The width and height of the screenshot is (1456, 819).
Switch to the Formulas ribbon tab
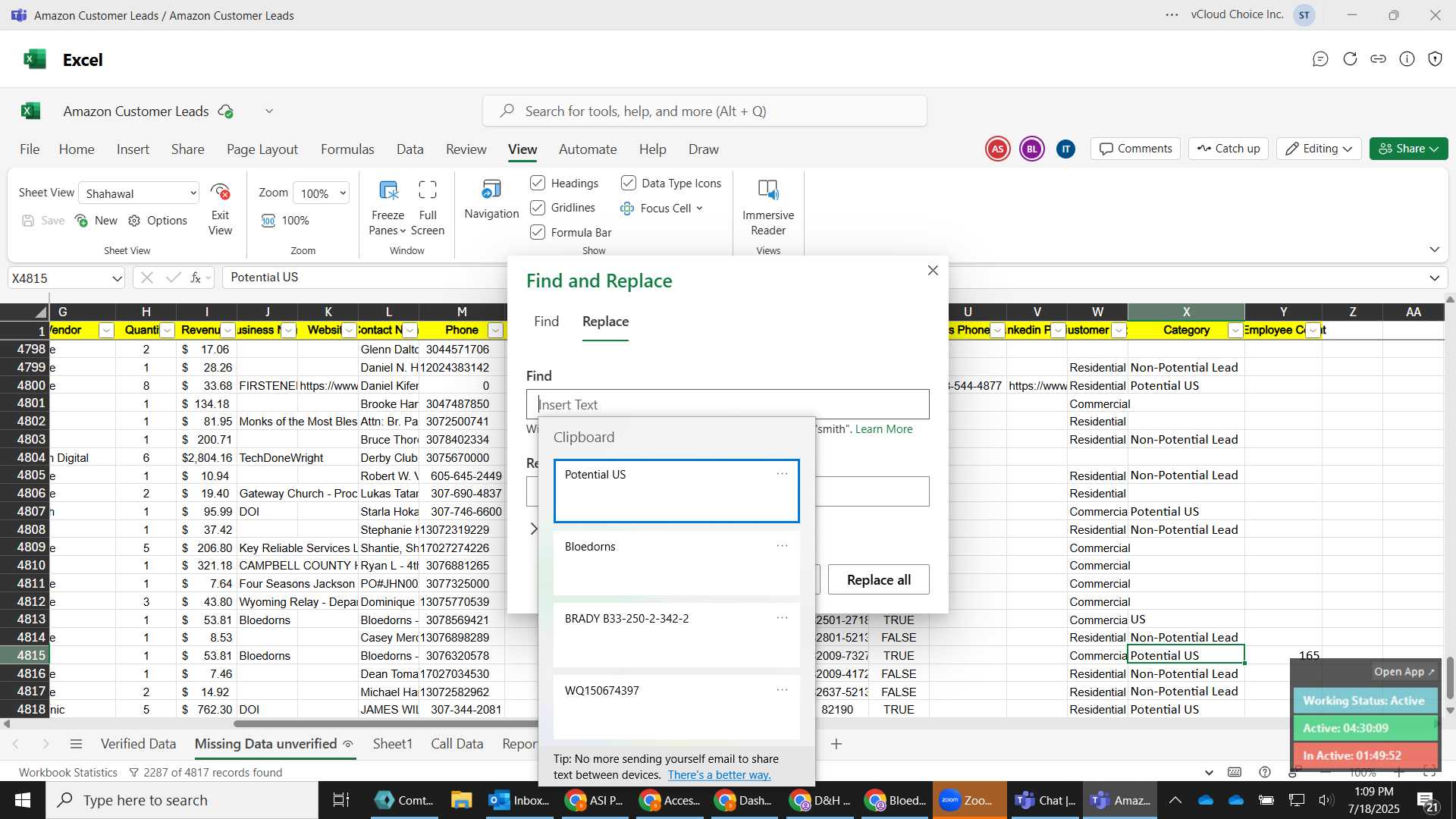point(347,149)
